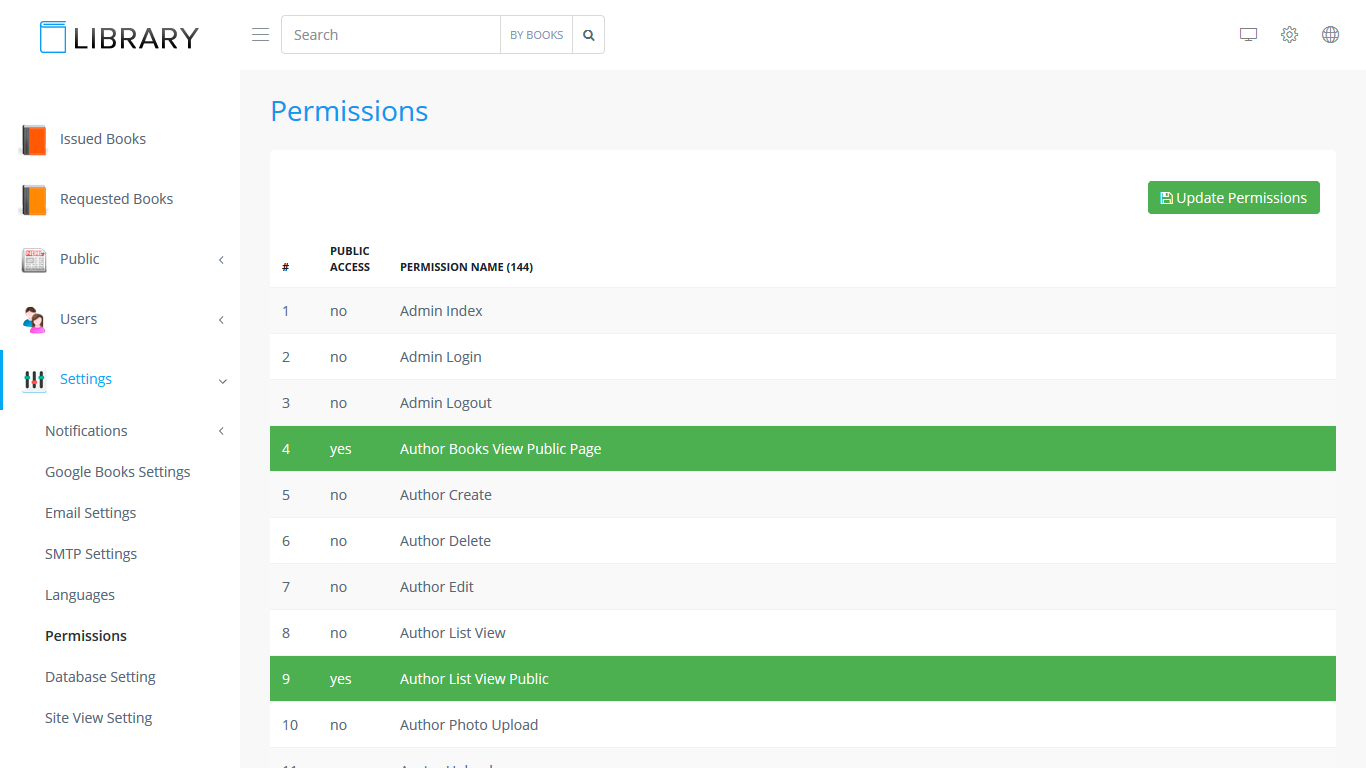Focus the Search input field
This screenshot has height=768, width=1366.
(390, 35)
